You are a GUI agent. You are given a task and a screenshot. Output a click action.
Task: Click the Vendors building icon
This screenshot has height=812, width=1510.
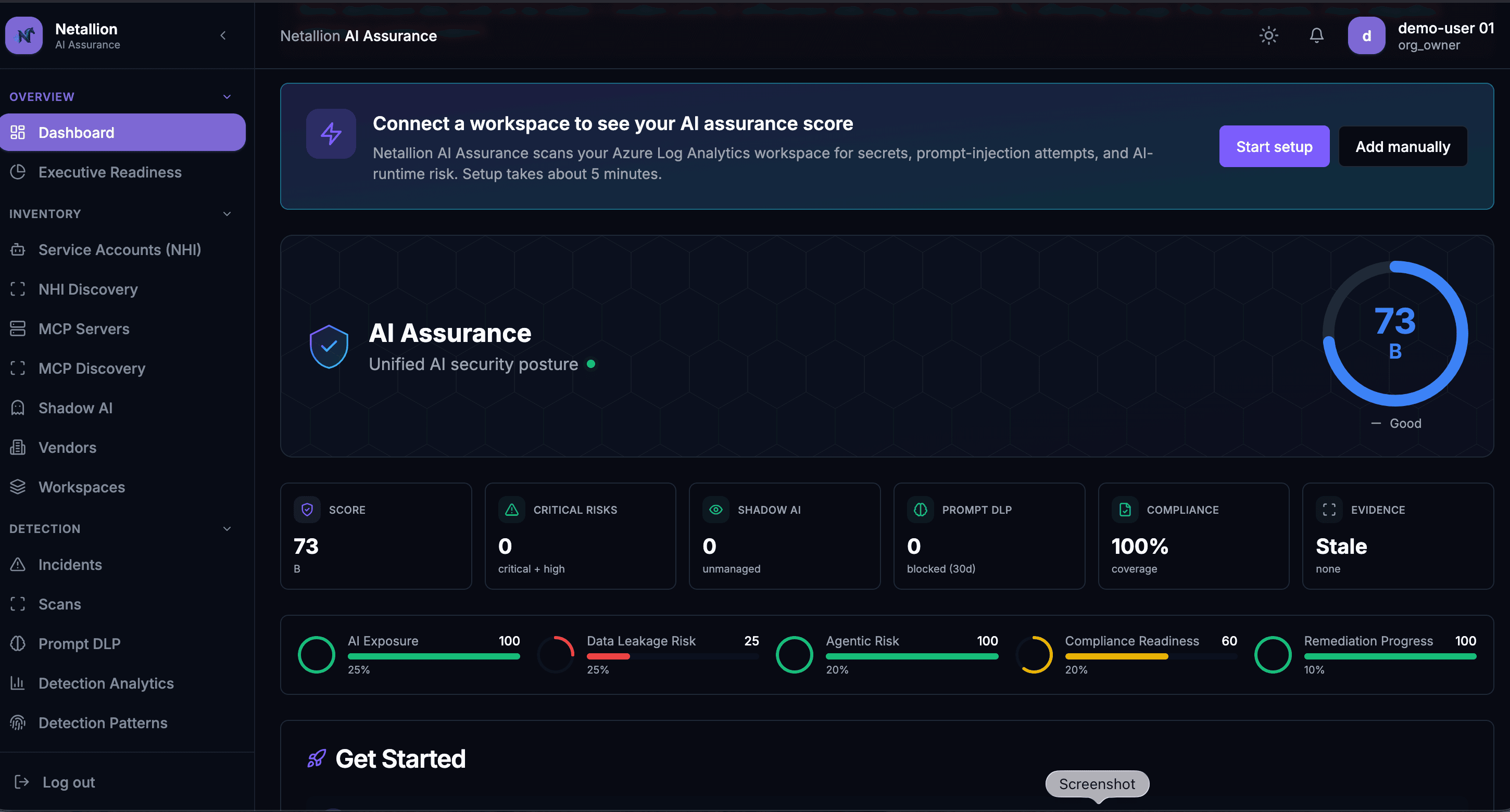[x=18, y=447]
